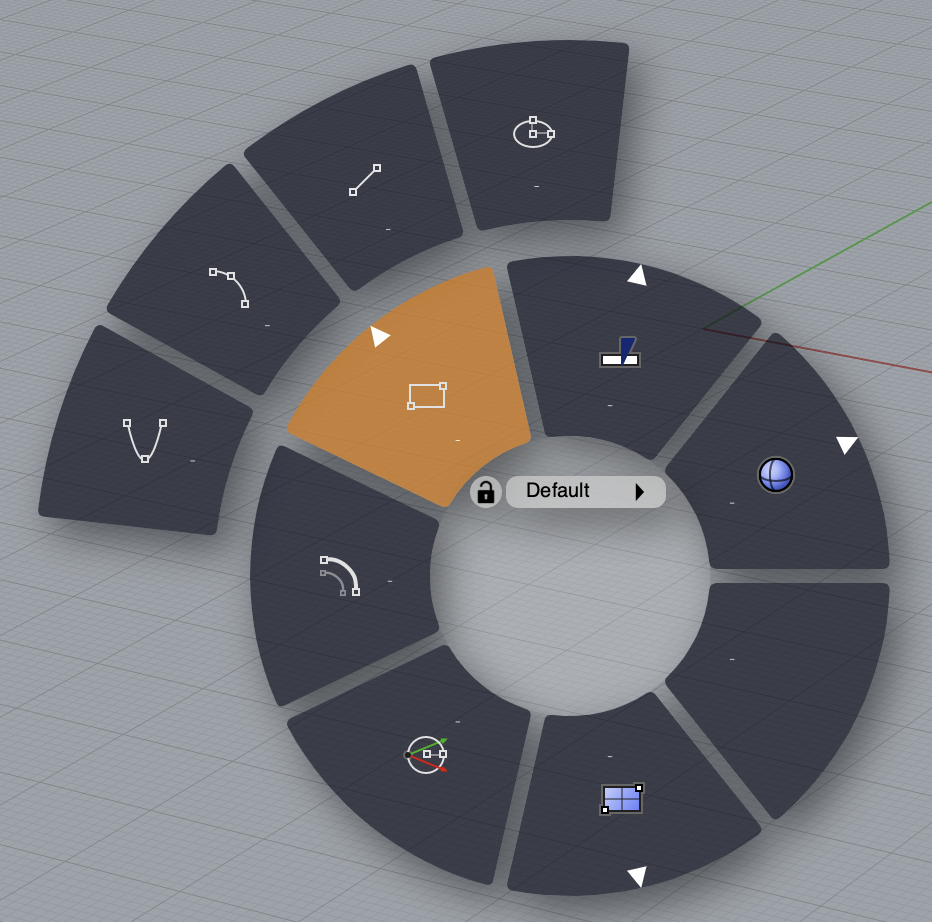
Task: Choose the Offset curve tool
Action: 340,575
